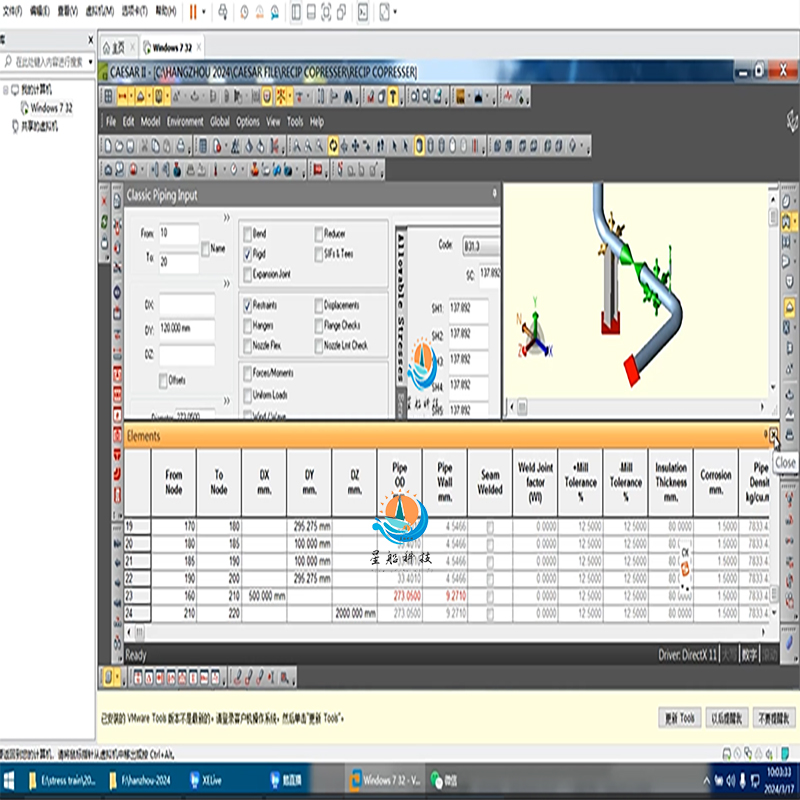The width and height of the screenshot is (800, 800).
Task: Select row 23 header in Elements table
Action: click(x=137, y=596)
